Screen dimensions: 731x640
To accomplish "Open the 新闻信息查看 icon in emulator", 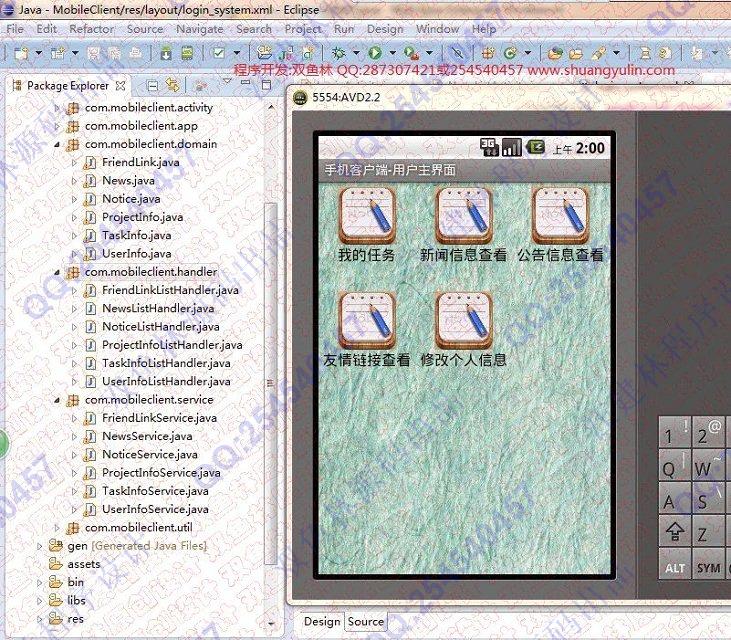I will tap(463, 215).
